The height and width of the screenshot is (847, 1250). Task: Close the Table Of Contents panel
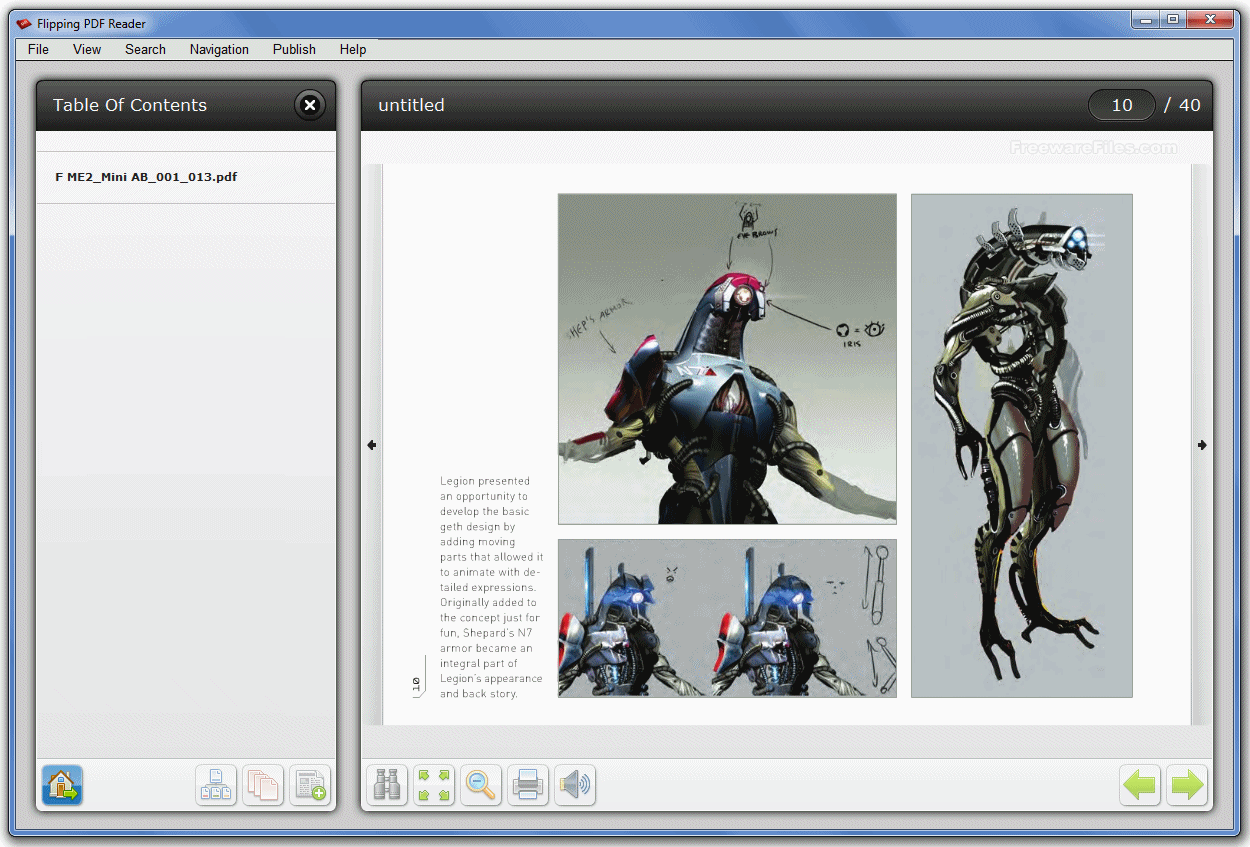point(310,105)
